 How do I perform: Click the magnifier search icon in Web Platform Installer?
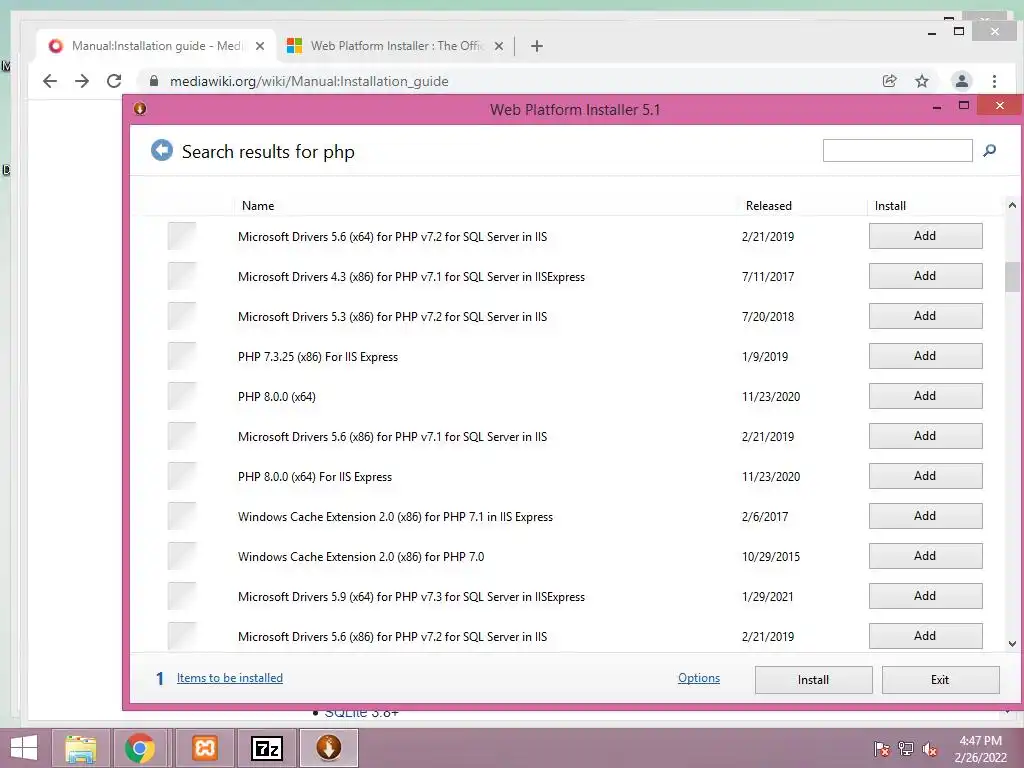tap(989, 151)
